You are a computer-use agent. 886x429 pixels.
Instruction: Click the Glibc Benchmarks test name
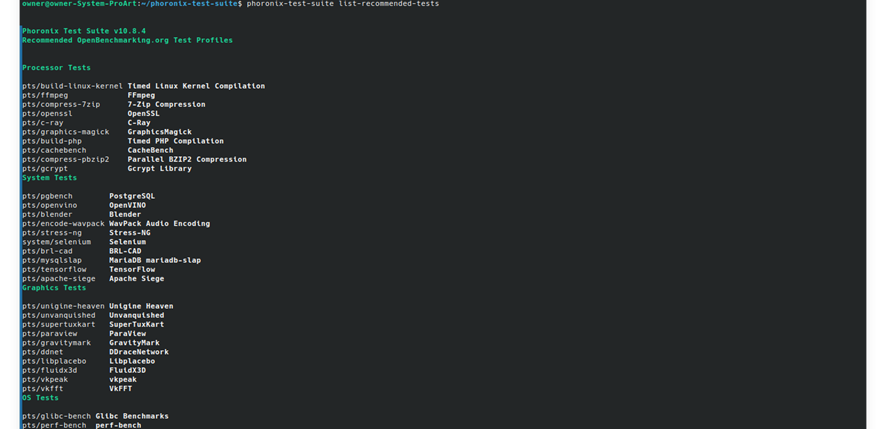pyautogui.click(x=132, y=417)
